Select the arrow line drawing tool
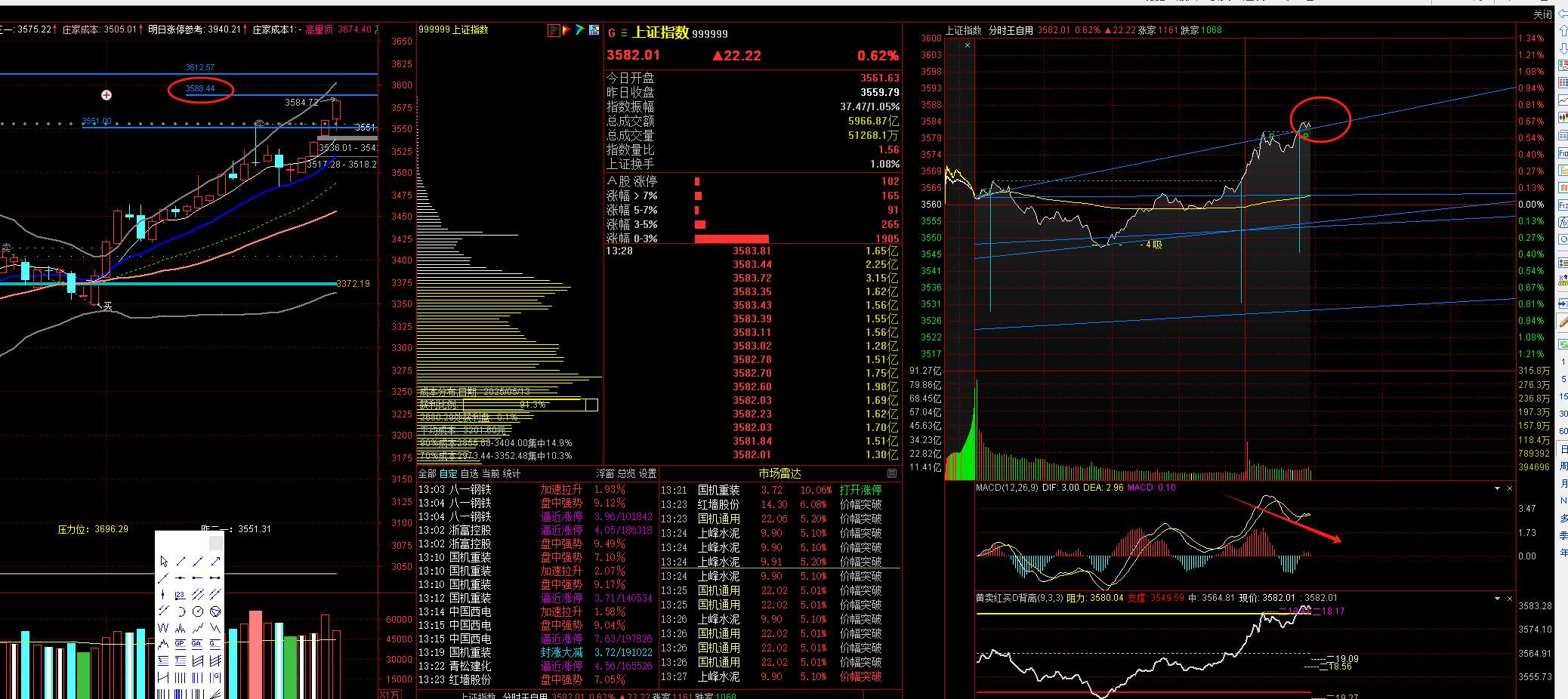1568x699 pixels. pos(215,562)
